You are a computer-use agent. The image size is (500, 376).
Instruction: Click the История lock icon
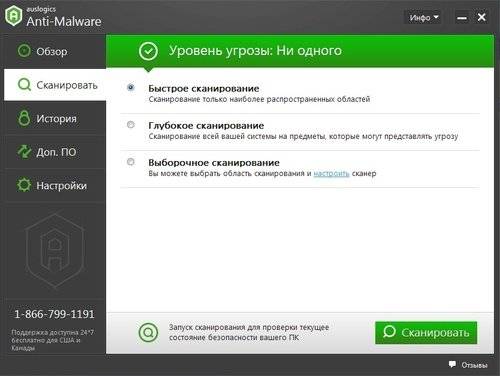point(24,118)
